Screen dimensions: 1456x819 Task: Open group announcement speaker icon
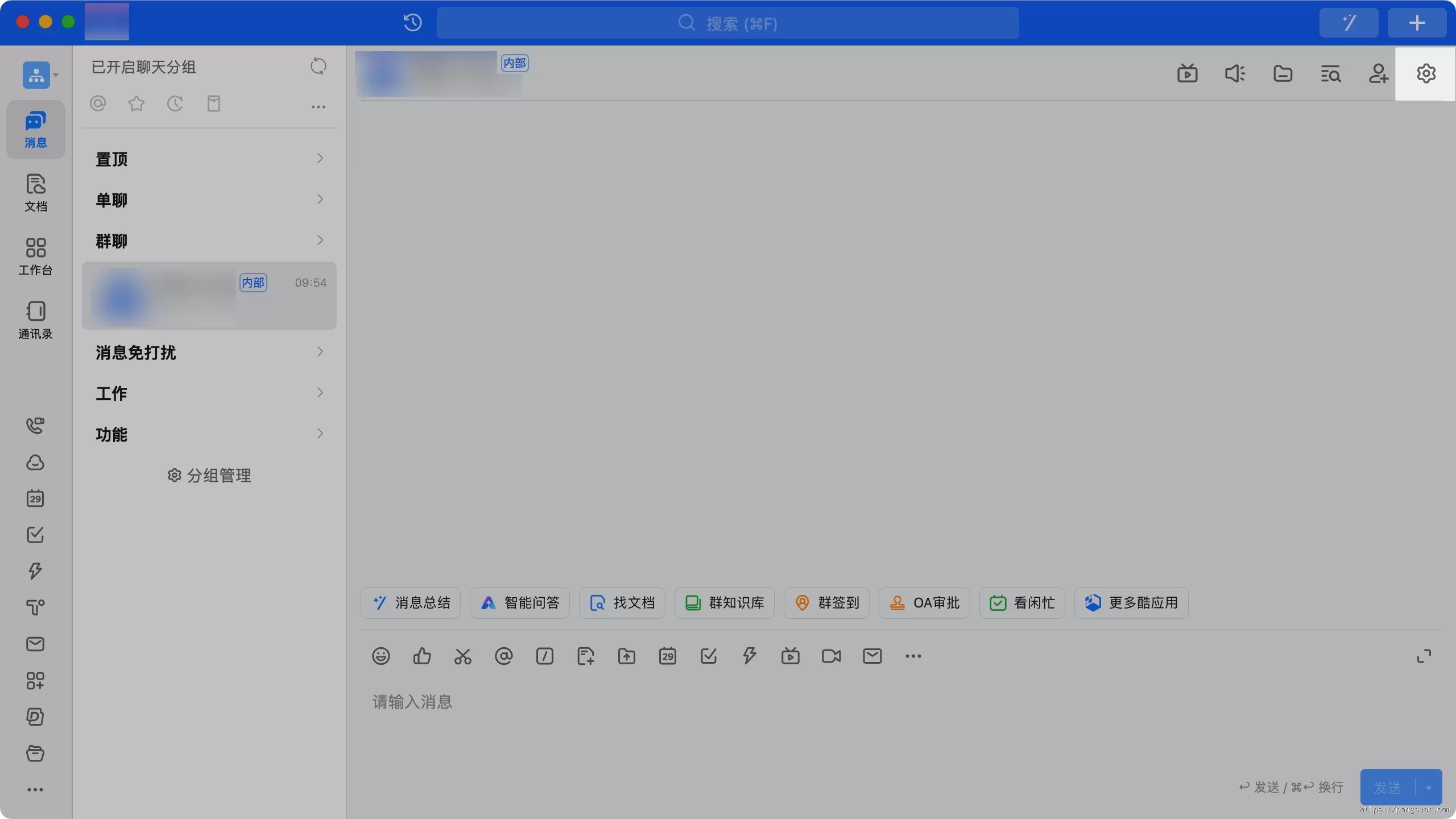[x=1235, y=74]
